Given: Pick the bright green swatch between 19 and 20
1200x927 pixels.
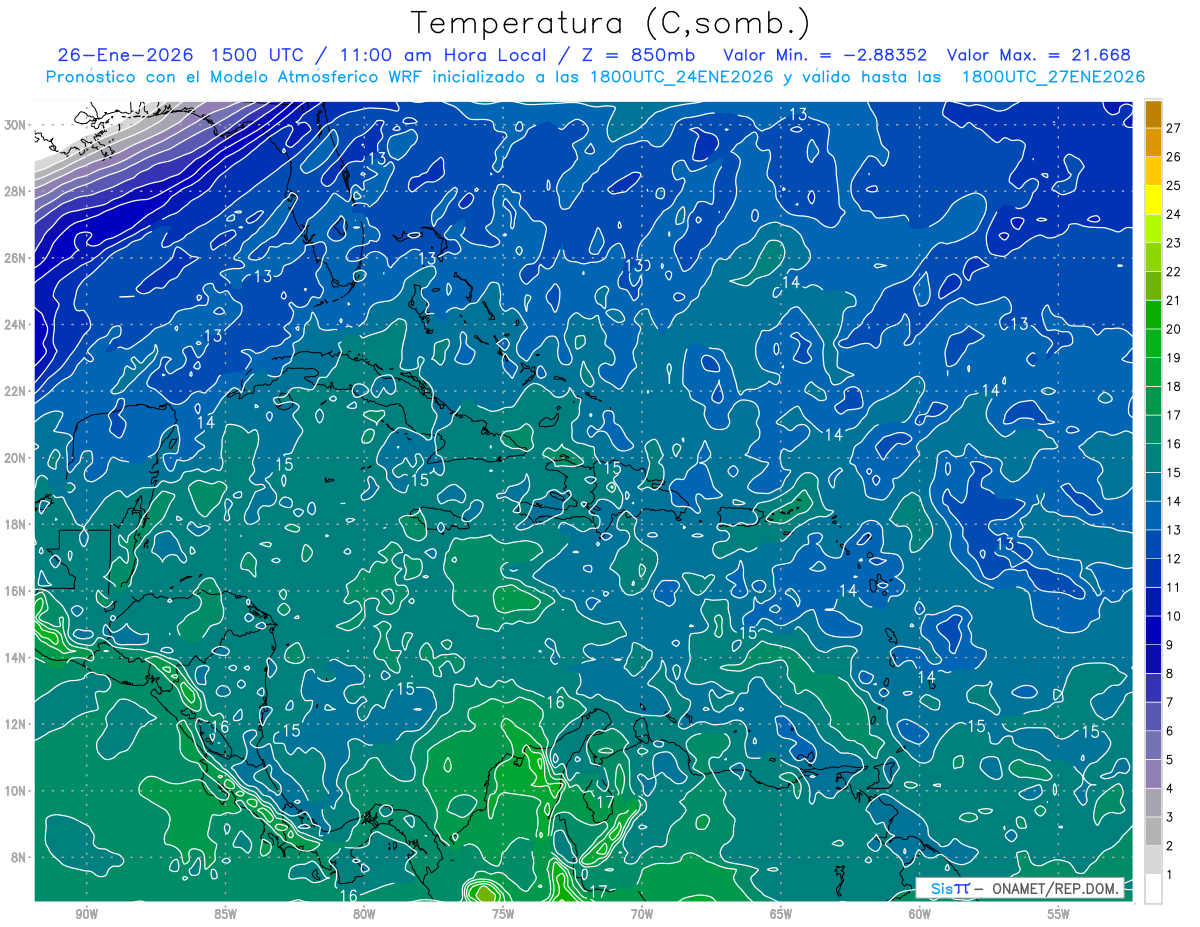Looking at the screenshot, I should click(x=1153, y=343).
